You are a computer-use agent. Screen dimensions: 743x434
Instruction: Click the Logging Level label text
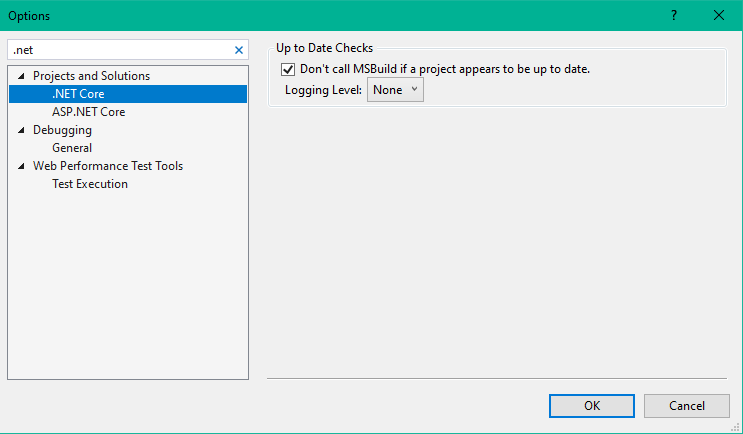point(324,90)
